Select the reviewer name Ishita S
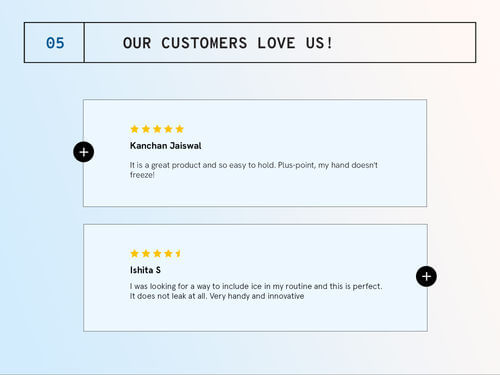The image size is (500, 375). pyautogui.click(x=145, y=270)
